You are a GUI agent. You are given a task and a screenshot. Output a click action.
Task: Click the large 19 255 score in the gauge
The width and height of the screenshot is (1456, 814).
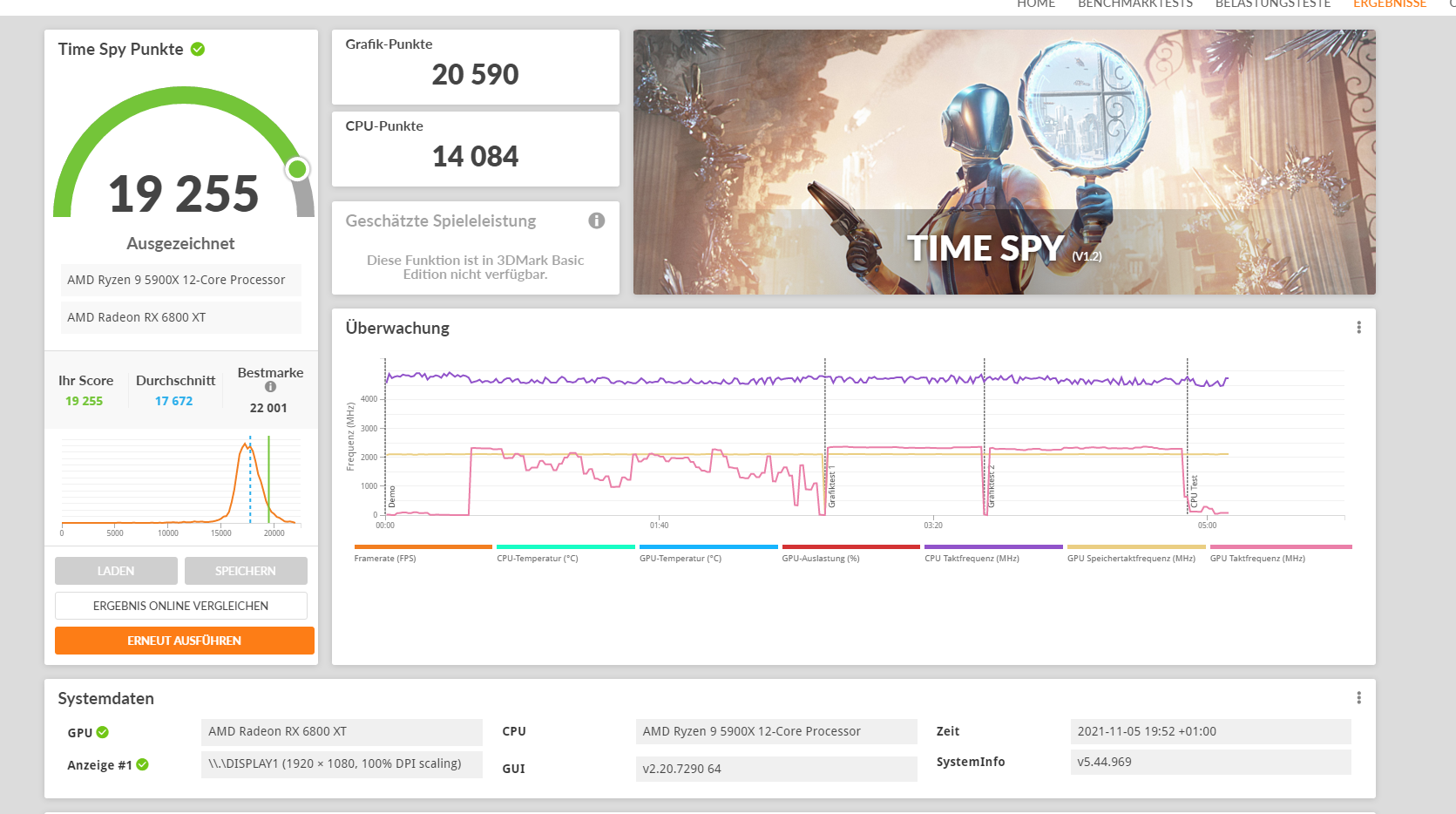[x=184, y=193]
